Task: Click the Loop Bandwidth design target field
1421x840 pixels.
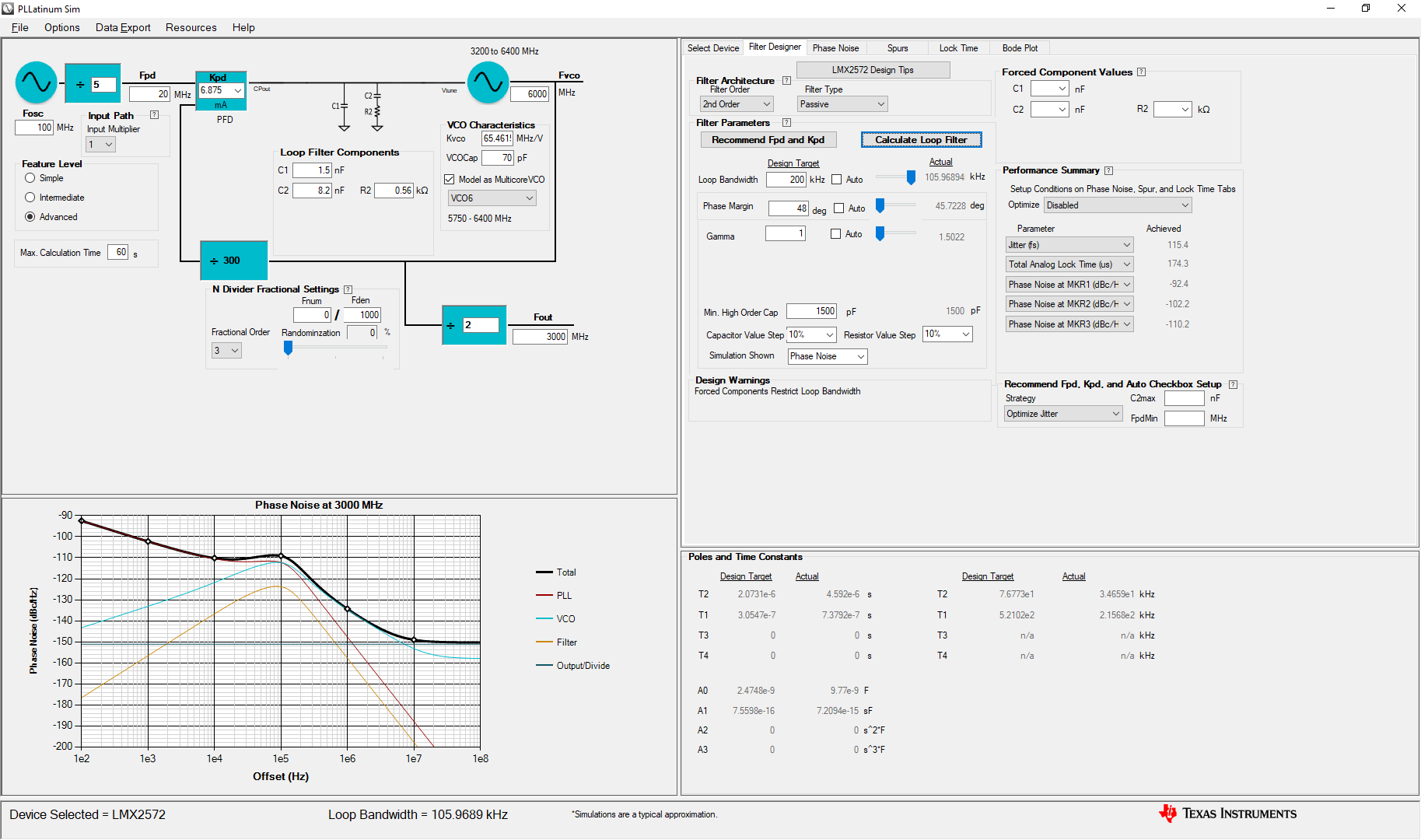Action: coord(786,180)
